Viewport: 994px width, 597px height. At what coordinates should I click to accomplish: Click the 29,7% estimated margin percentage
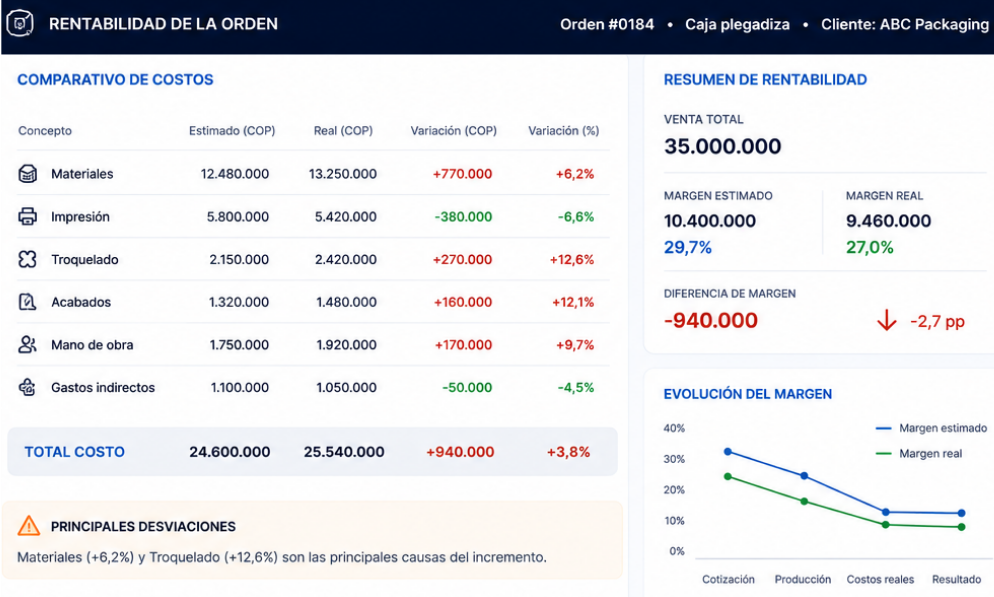pos(688,247)
